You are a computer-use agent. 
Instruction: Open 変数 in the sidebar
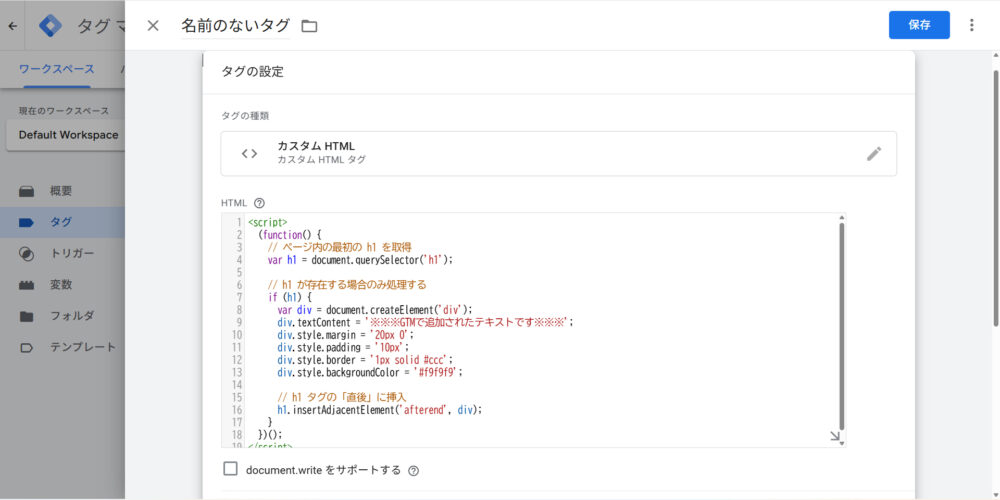point(60,285)
